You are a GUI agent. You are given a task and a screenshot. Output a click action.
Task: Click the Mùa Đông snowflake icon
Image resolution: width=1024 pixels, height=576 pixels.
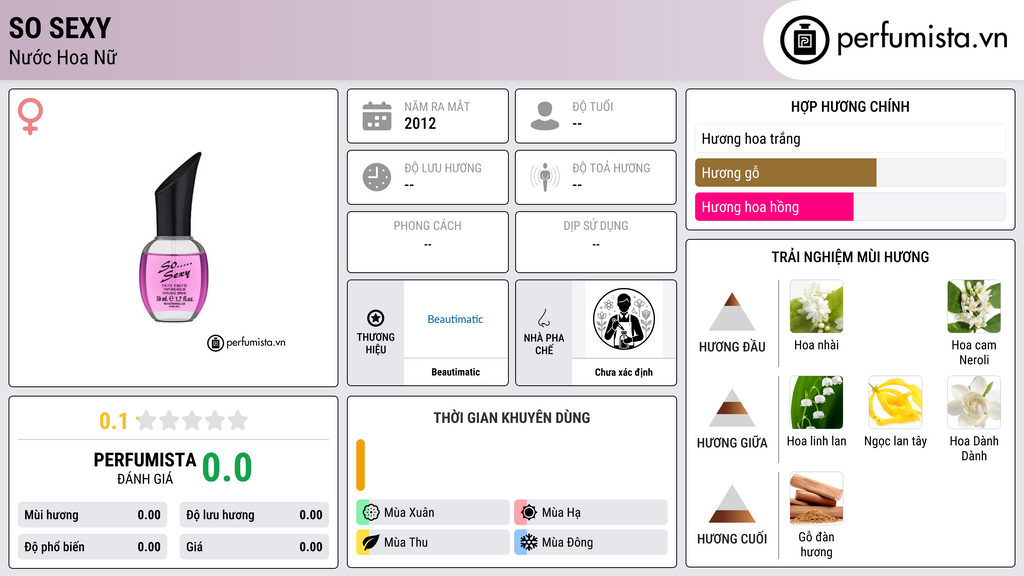(529, 542)
